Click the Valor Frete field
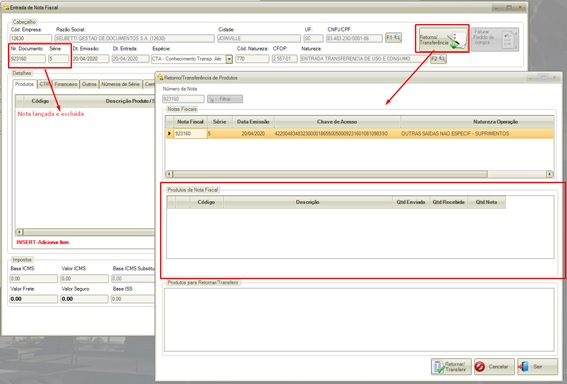 (x=34, y=299)
